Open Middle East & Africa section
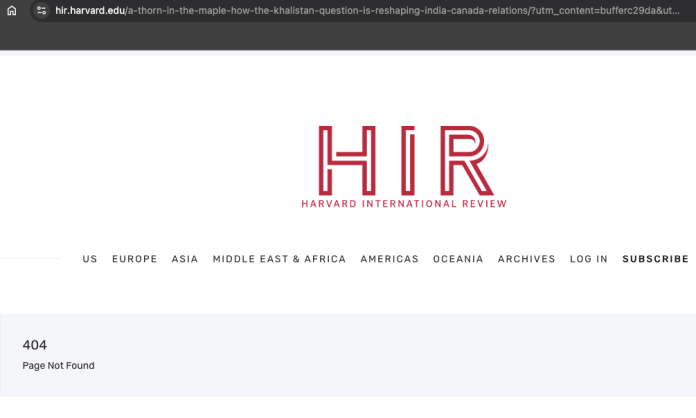Viewport: 696px width, 418px height. [279, 259]
